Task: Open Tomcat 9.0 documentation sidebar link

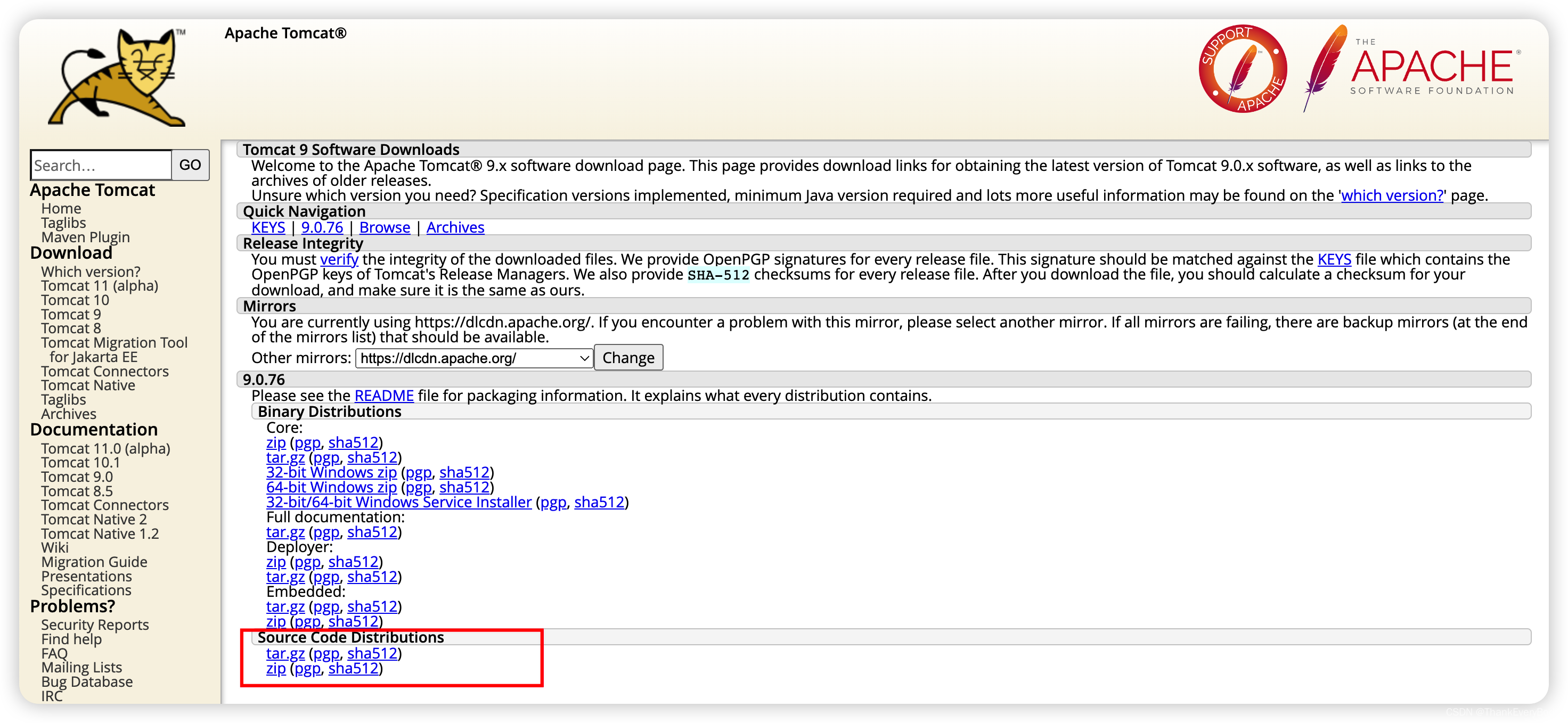Action: [x=77, y=477]
